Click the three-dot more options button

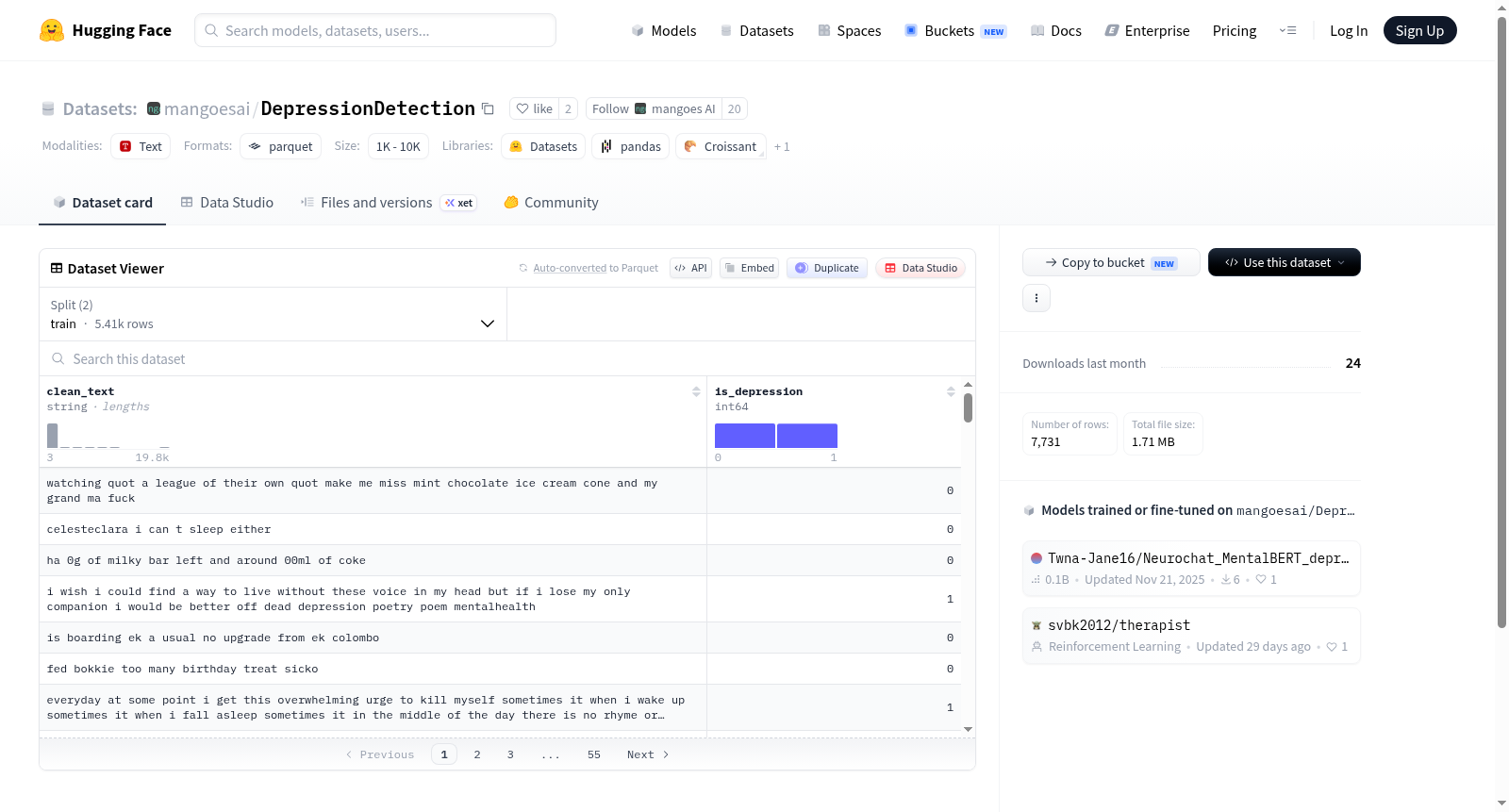tap(1036, 298)
